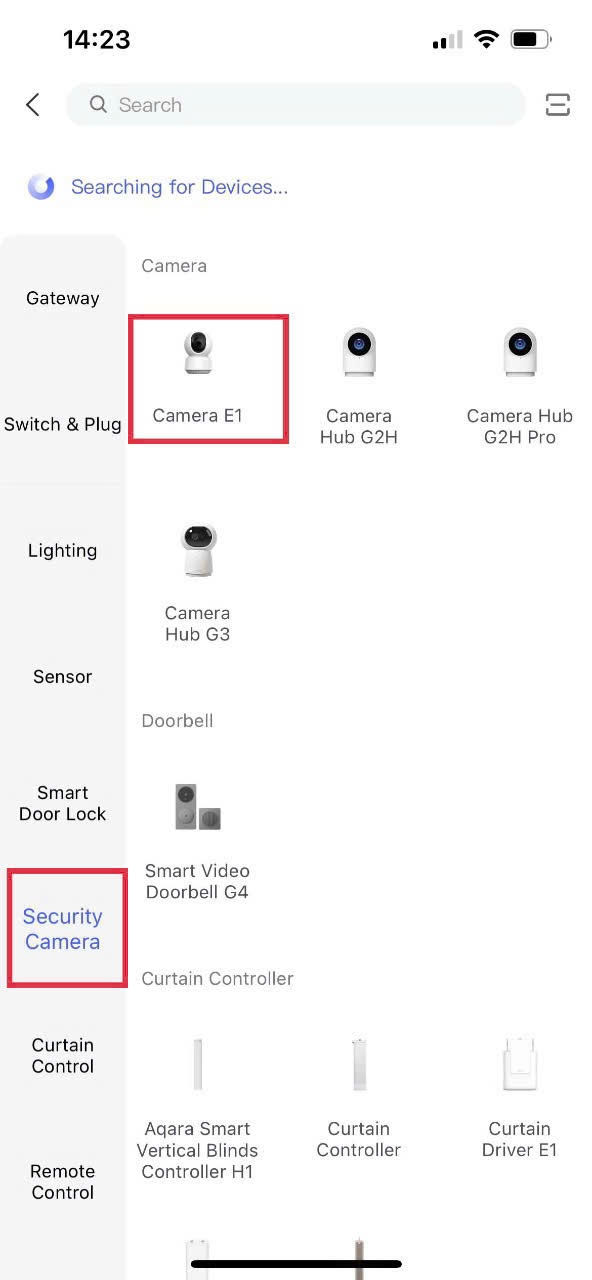
Task: Tap the search magnifier icon
Action: point(97,104)
